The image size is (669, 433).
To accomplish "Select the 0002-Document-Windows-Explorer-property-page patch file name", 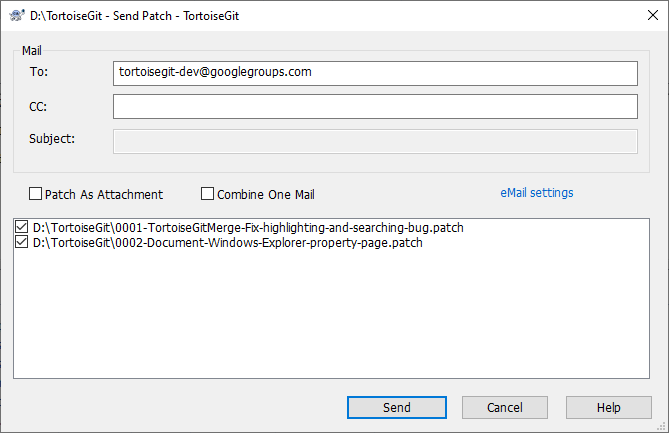I will coord(227,243).
